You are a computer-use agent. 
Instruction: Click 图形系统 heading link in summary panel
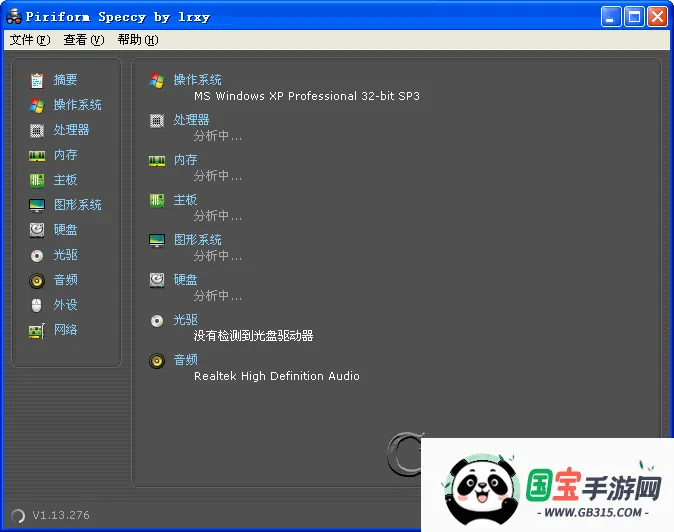click(x=197, y=239)
